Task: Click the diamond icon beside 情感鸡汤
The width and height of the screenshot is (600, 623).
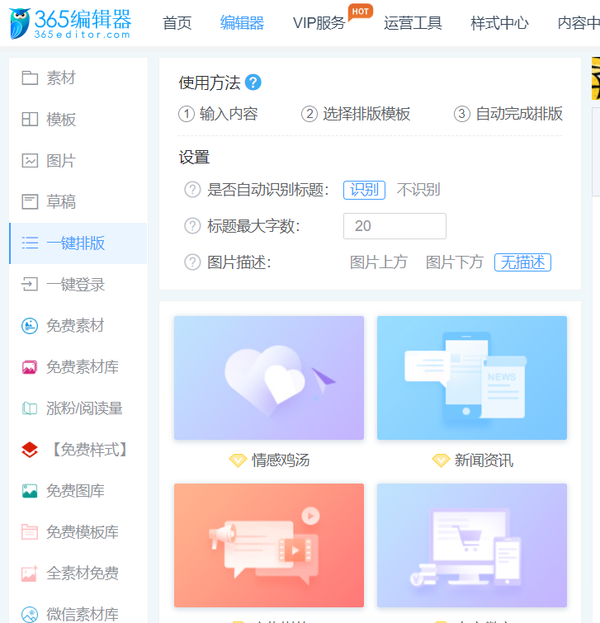Action: 238,460
